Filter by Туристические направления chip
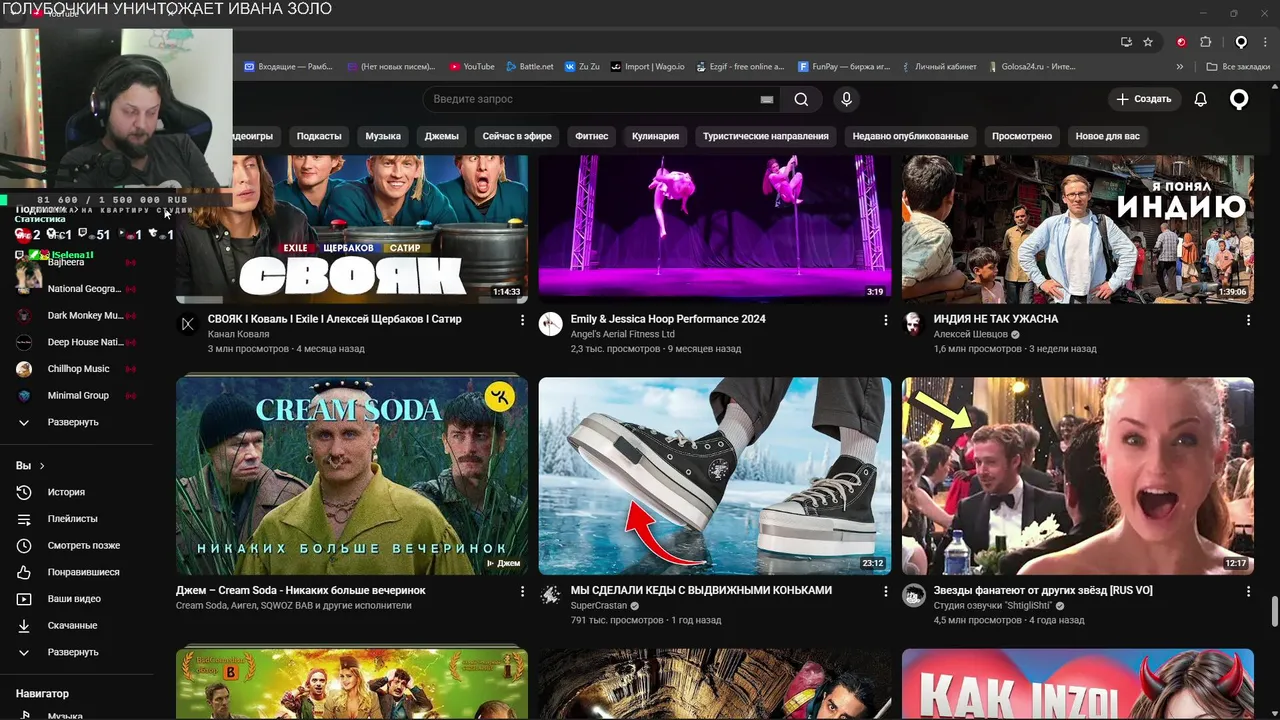 pos(766,136)
